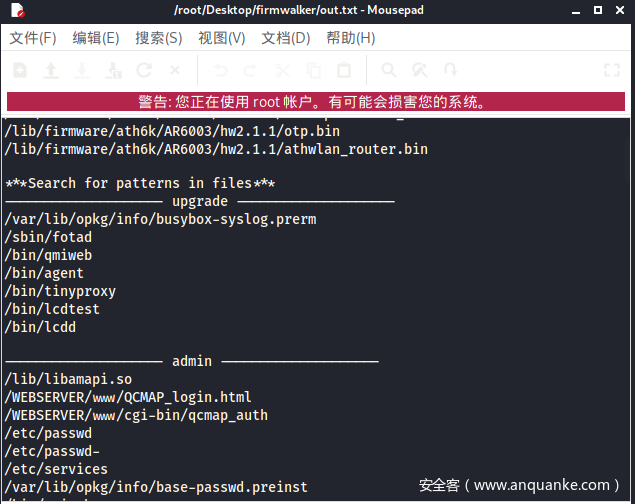Click the Reload file toolbar icon
This screenshot has width=635, height=504.
click(144, 71)
